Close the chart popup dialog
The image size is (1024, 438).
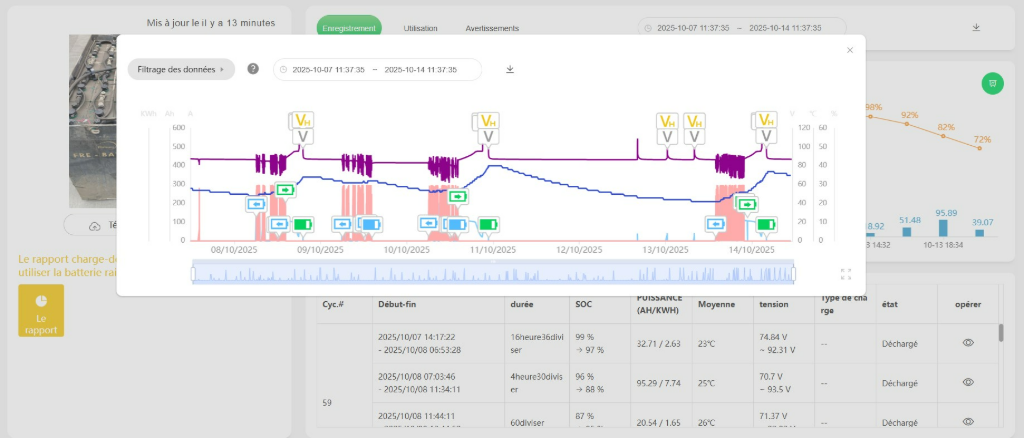(850, 49)
